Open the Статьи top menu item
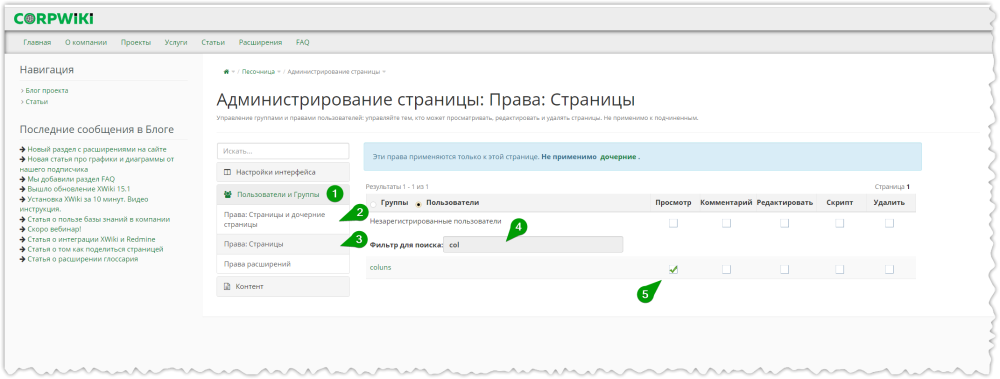Viewport: 1000px width, 379px height. (x=213, y=43)
